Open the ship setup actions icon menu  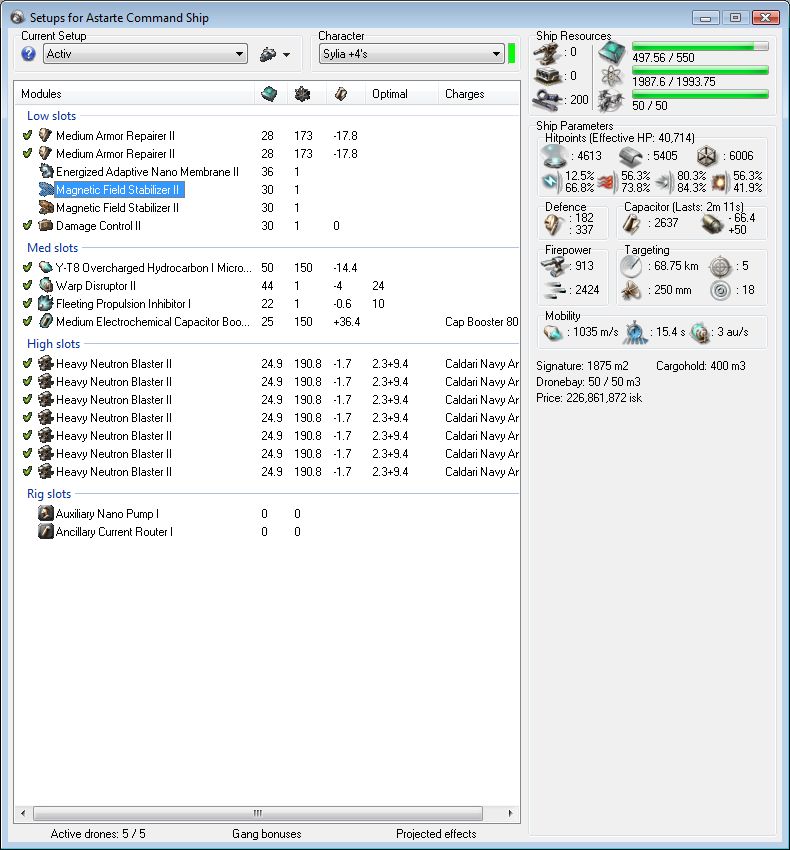268,54
